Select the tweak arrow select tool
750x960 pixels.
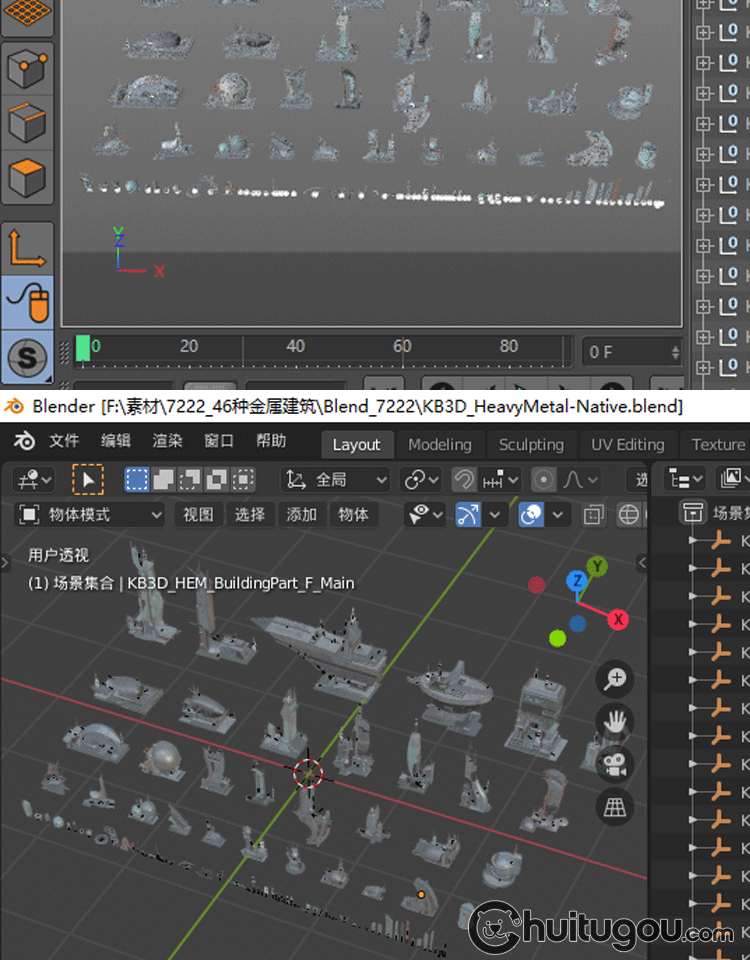88,479
